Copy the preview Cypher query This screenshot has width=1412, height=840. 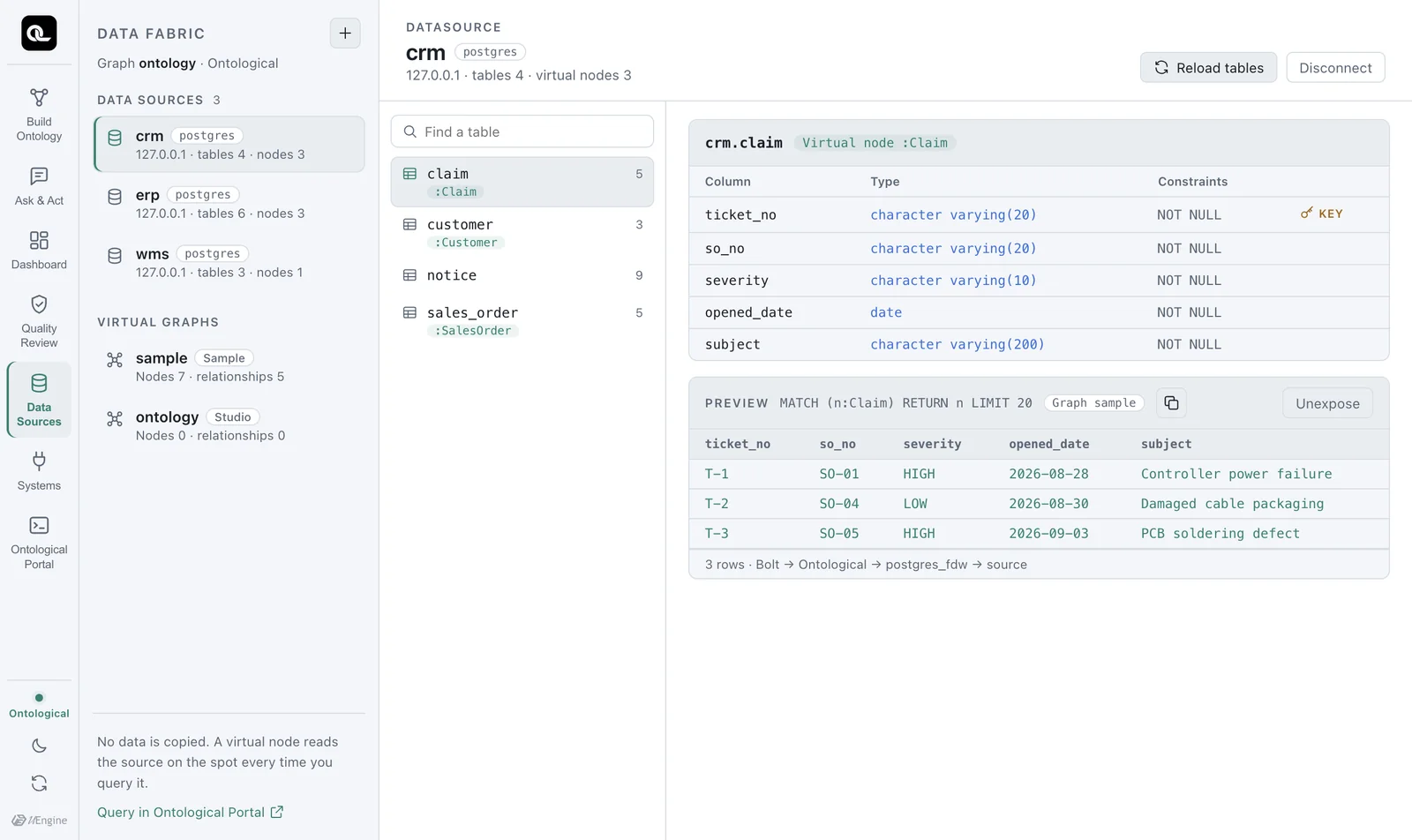[x=1171, y=403]
